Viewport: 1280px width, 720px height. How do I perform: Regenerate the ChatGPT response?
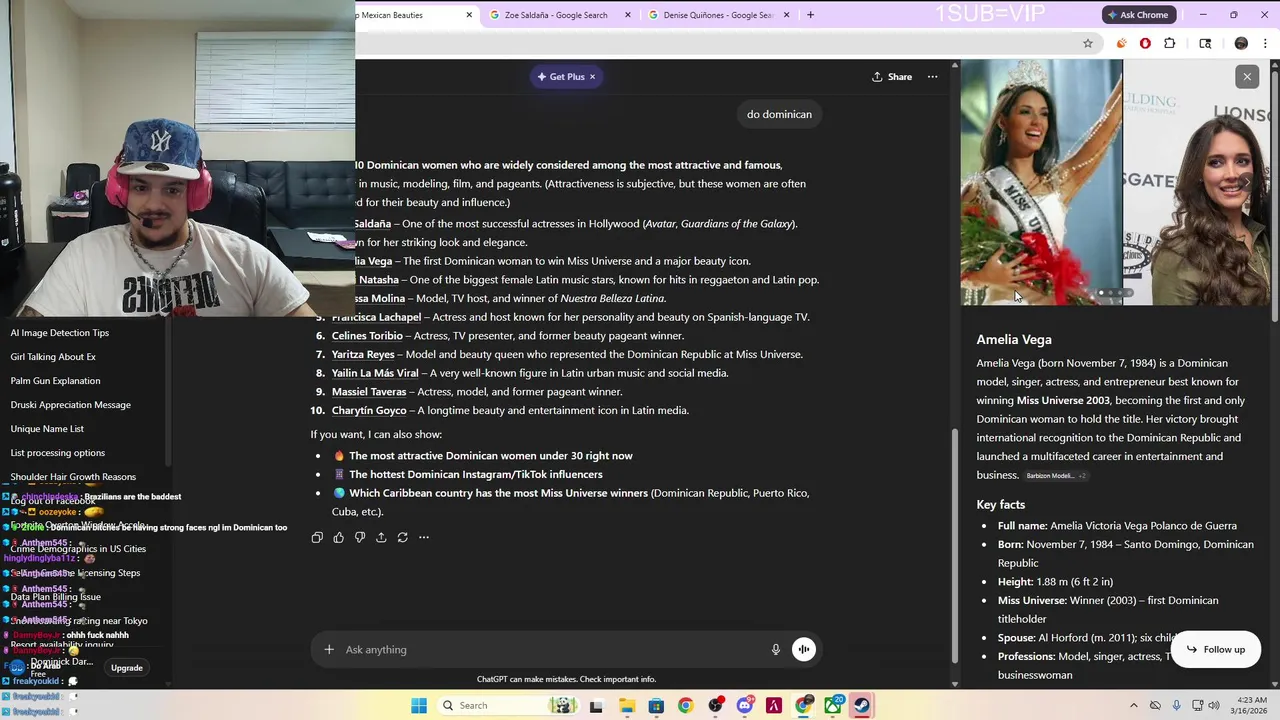coord(402,538)
